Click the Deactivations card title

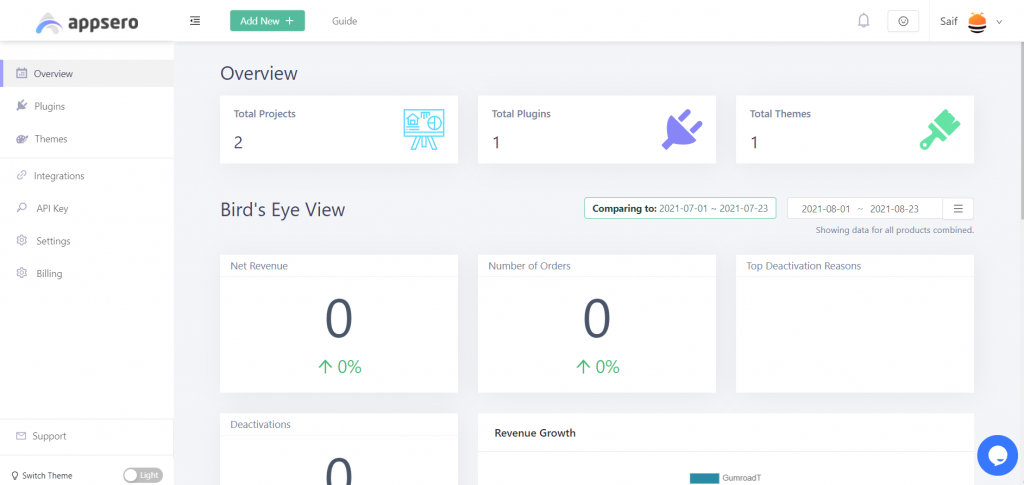(x=261, y=424)
